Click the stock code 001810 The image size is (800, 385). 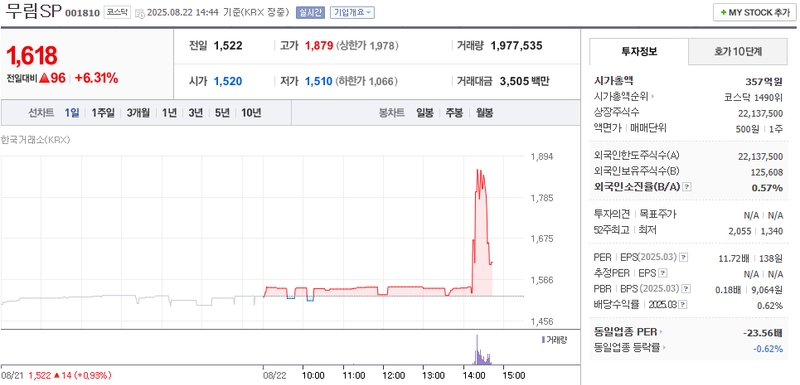[82, 13]
